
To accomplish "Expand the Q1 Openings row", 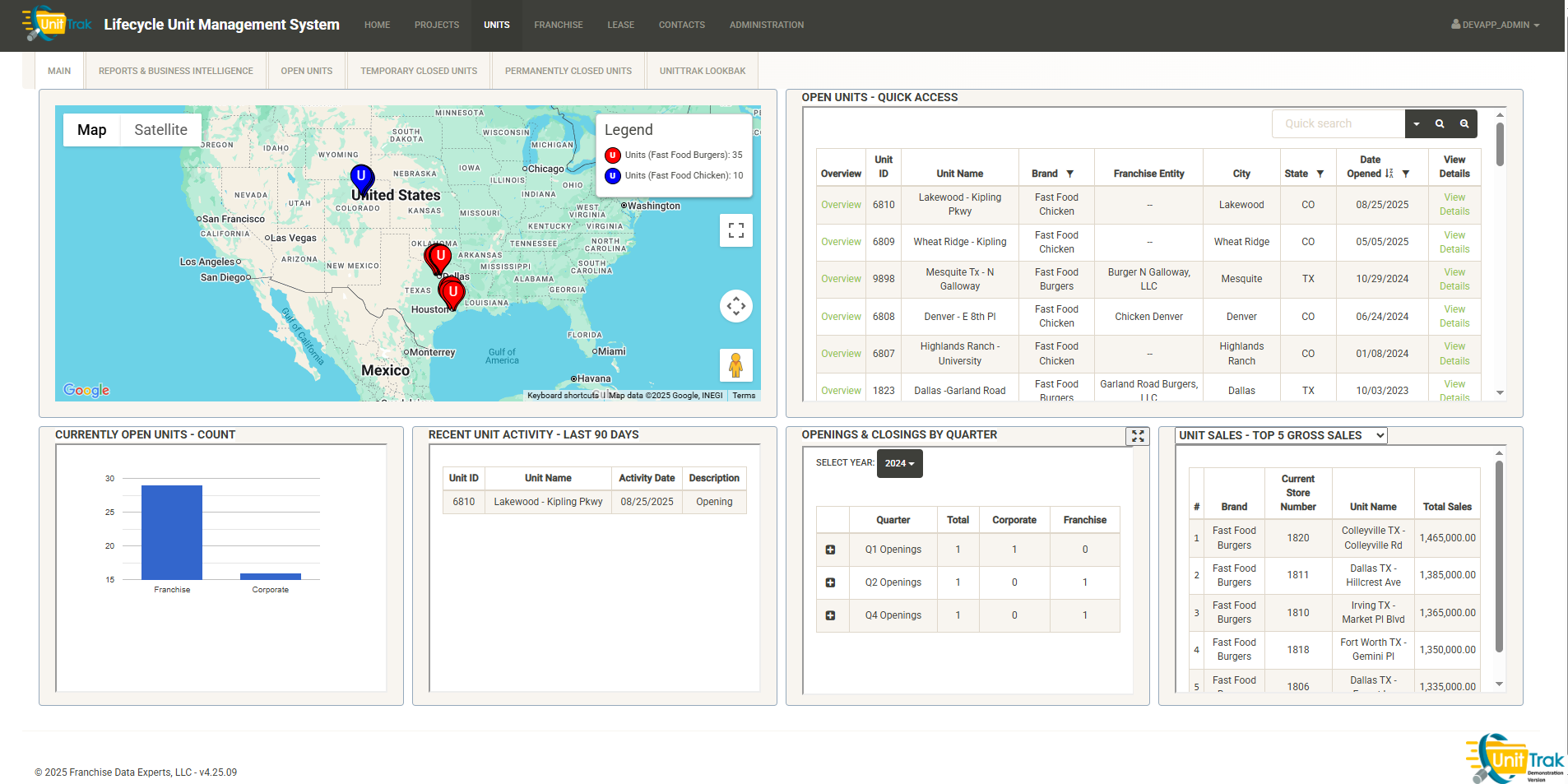I will (830, 550).
